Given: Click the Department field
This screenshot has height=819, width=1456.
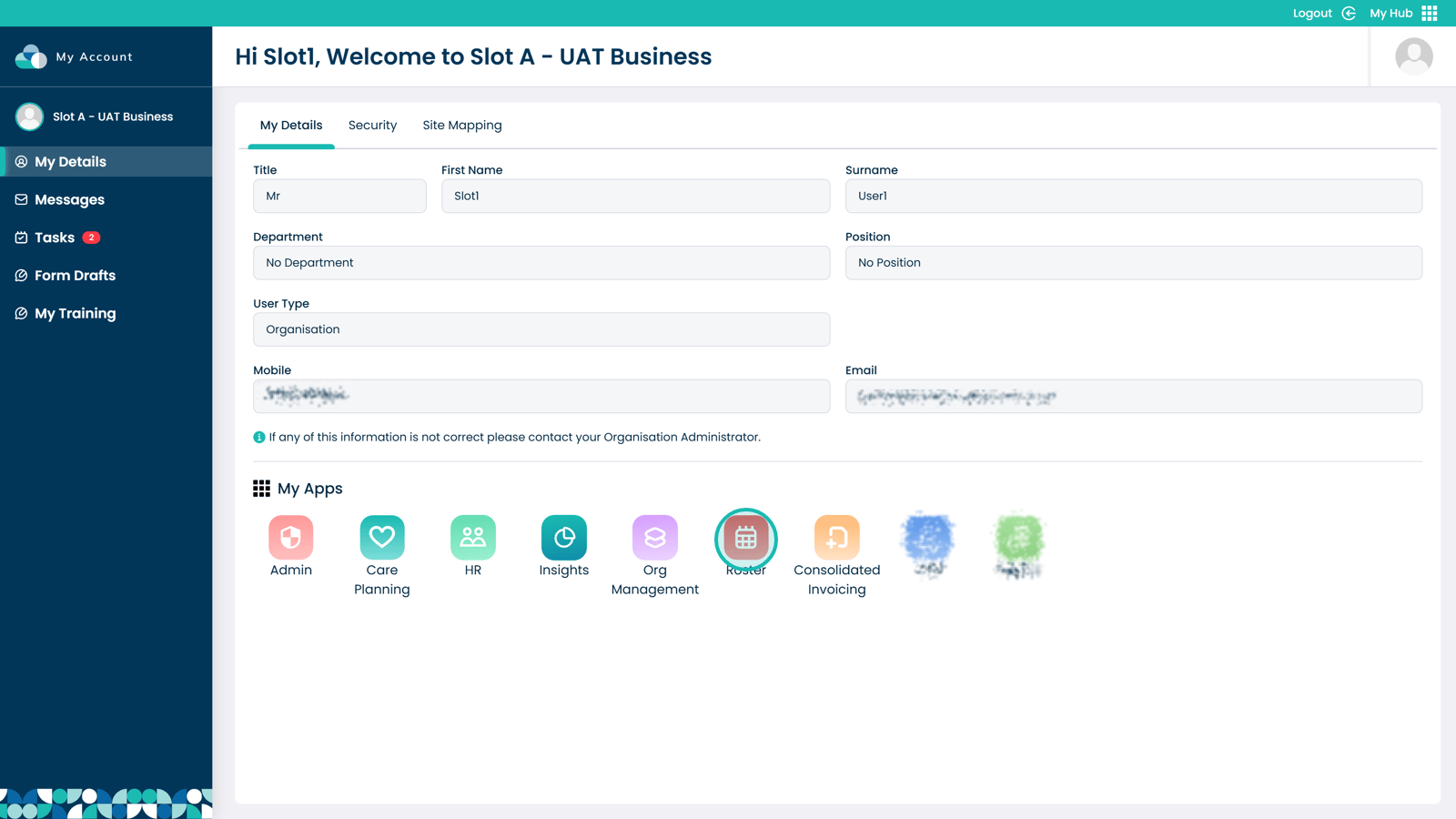Looking at the screenshot, I should [x=541, y=263].
